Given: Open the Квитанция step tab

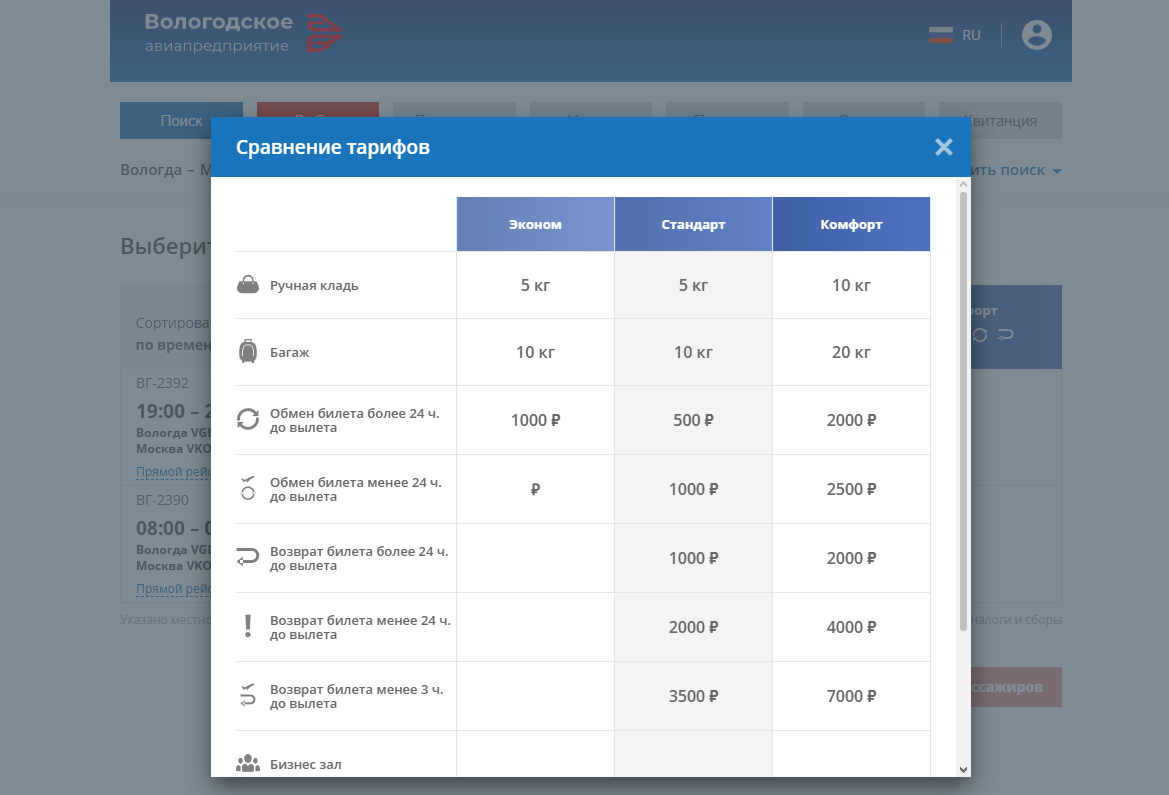Looking at the screenshot, I should pos(1001,121).
